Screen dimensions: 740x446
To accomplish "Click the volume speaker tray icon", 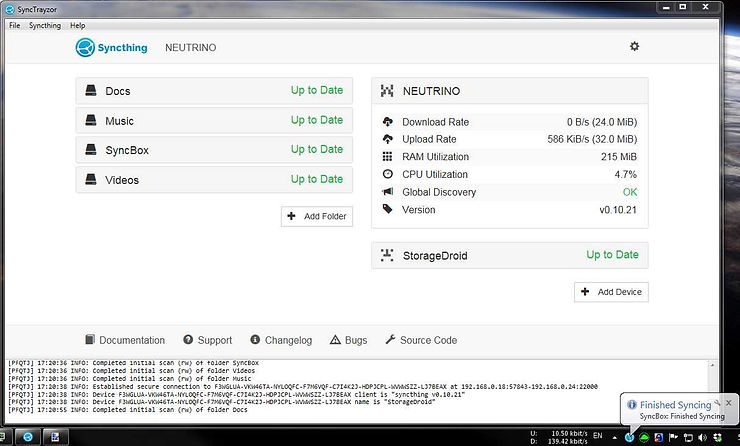I will (x=702, y=438).
